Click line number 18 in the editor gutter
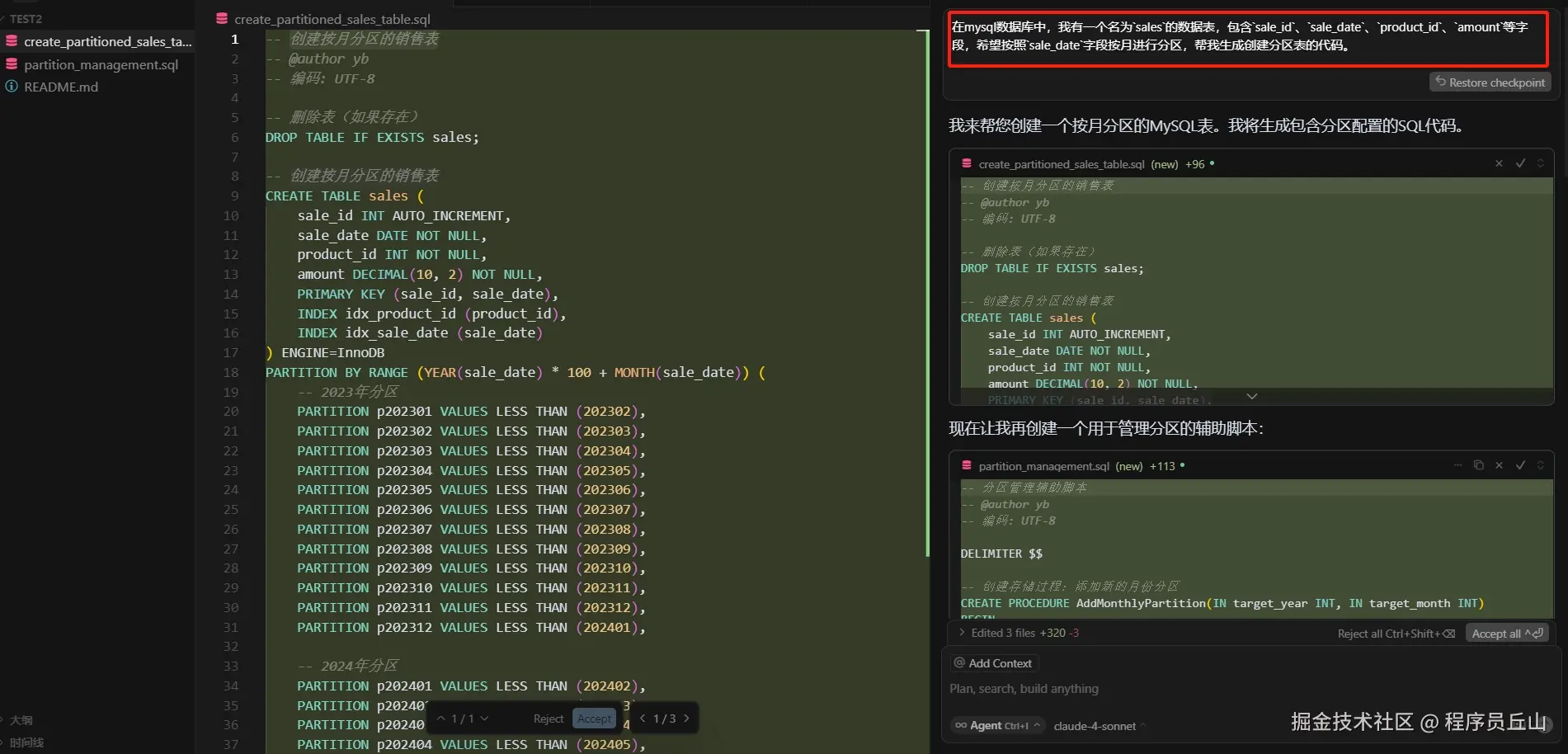1568x754 pixels. point(231,372)
